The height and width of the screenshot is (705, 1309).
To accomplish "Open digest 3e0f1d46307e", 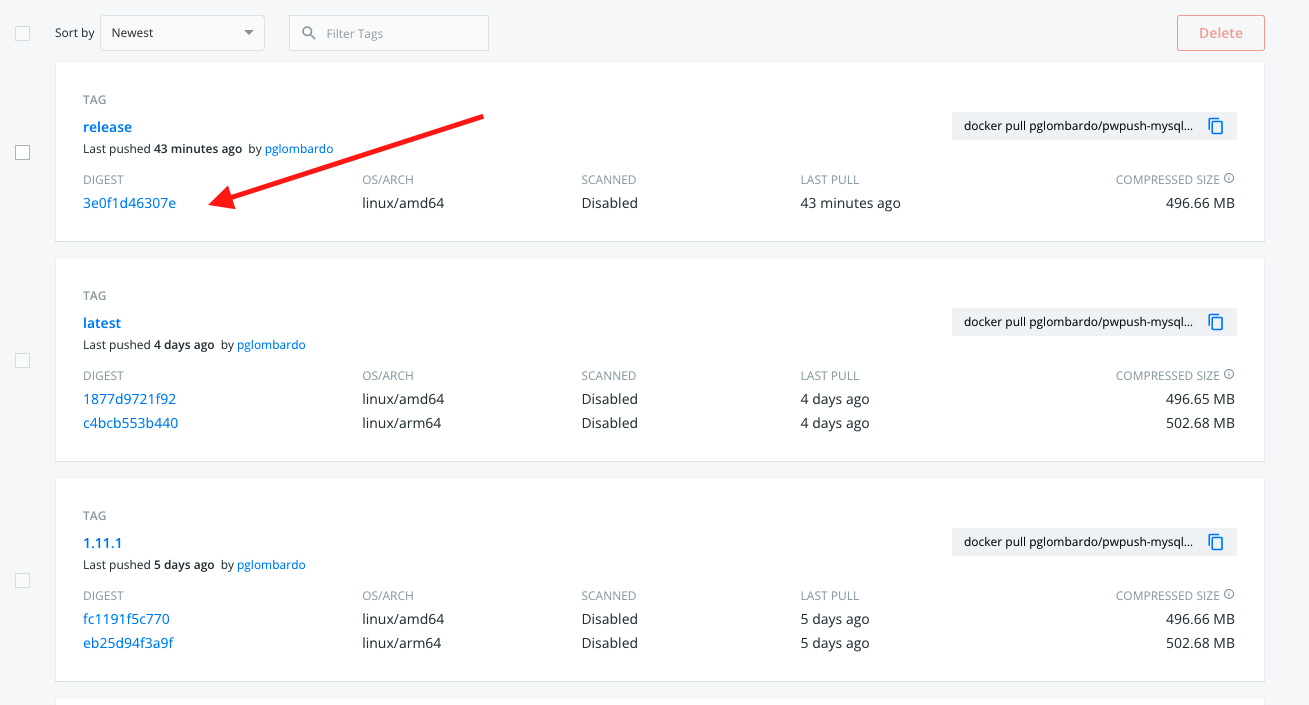I will pyautogui.click(x=129, y=203).
